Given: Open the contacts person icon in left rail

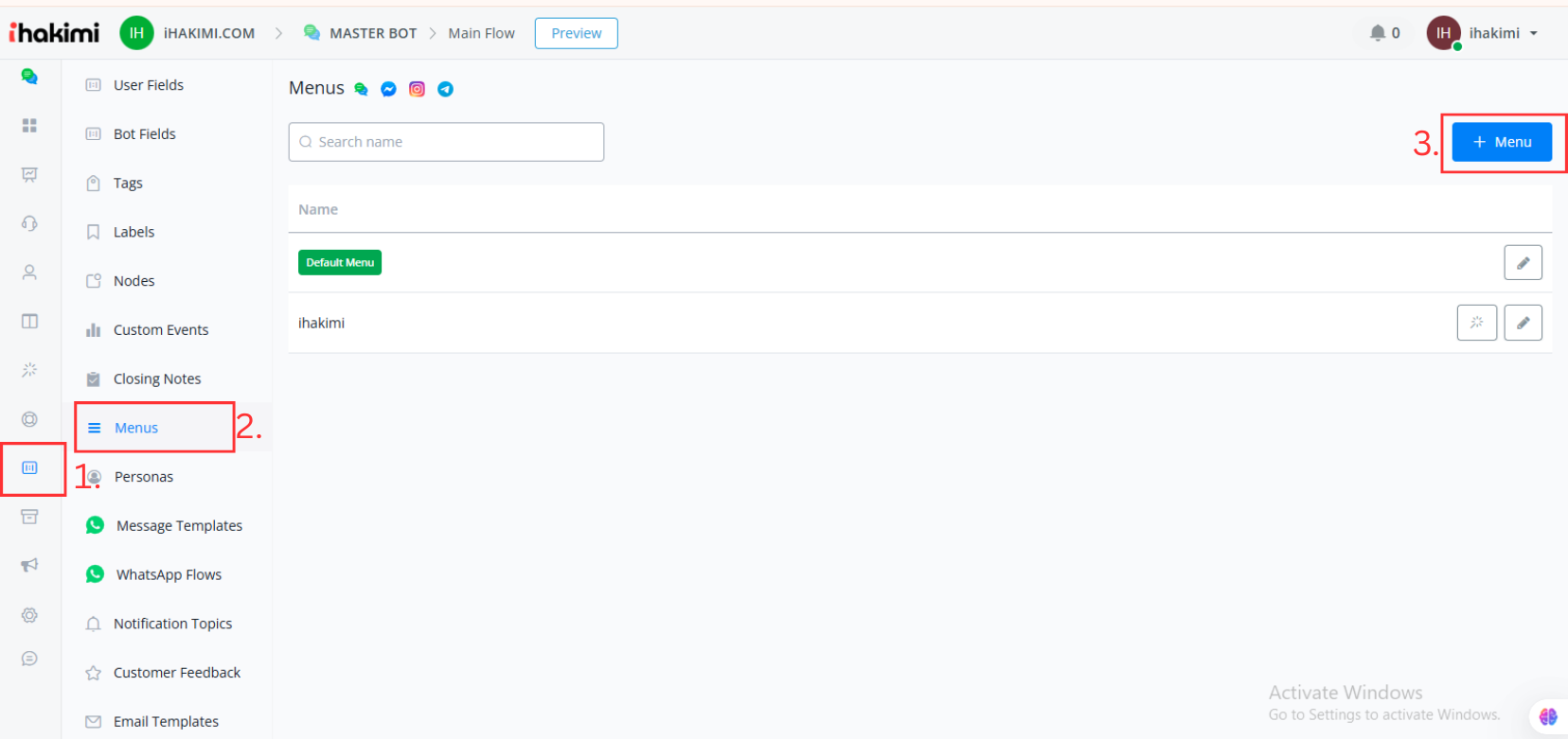Looking at the screenshot, I should (x=29, y=273).
